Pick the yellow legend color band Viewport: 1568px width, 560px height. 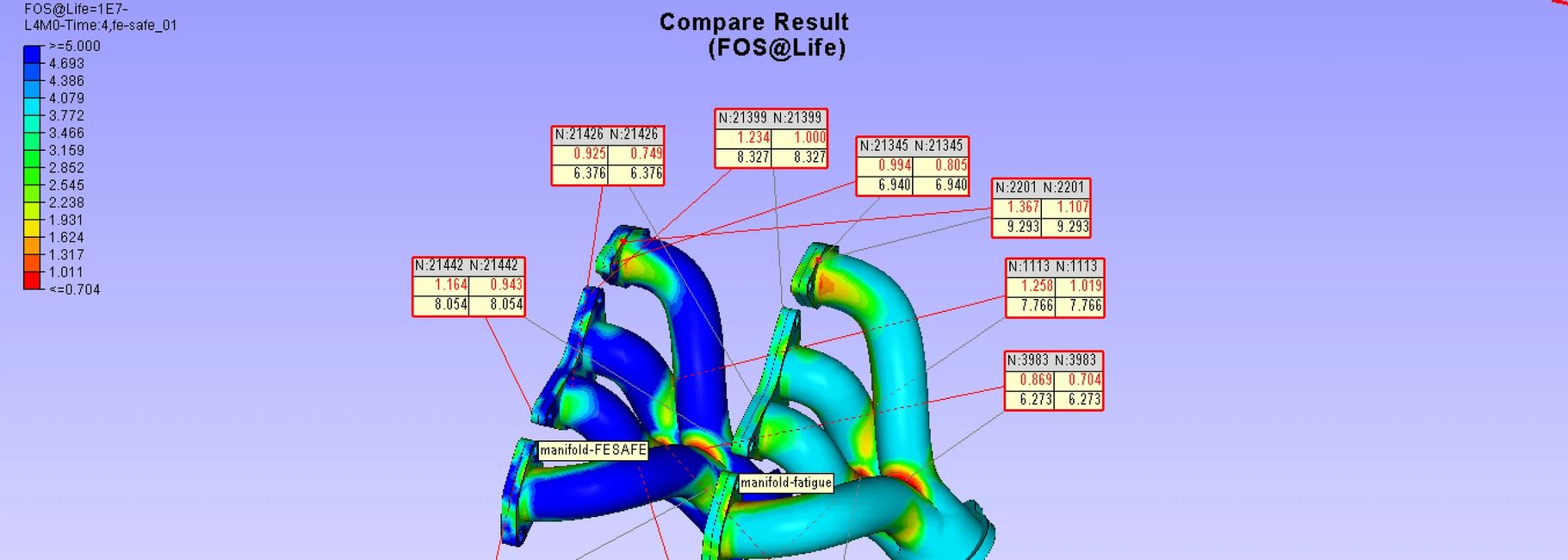pyautogui.click(x=32, y=228)
